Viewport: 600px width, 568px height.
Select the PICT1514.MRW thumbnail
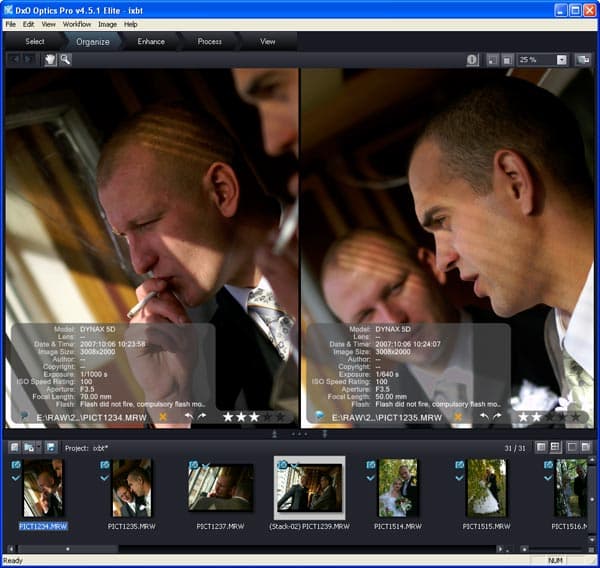pos(398,488)
